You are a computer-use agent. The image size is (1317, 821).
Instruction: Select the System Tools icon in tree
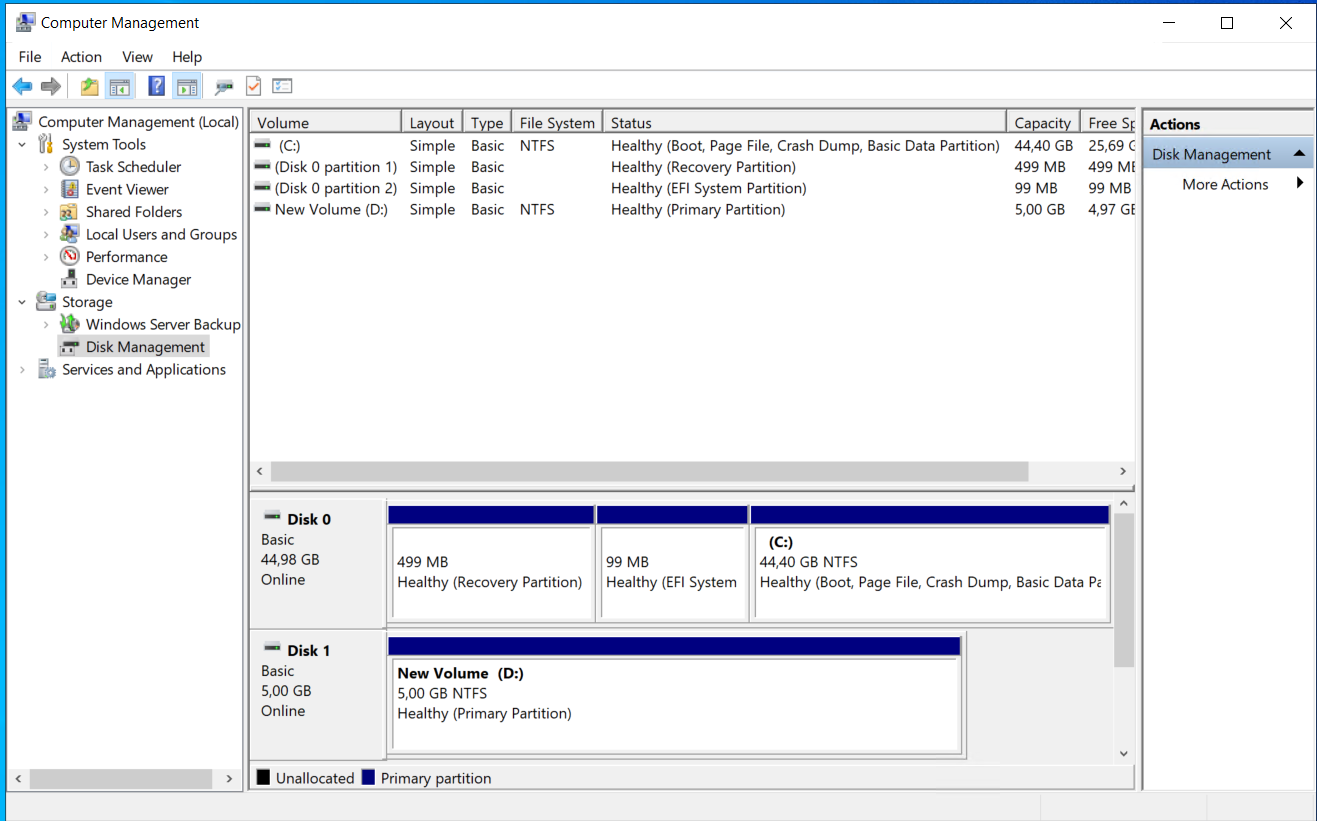click(x=46, y=144)
